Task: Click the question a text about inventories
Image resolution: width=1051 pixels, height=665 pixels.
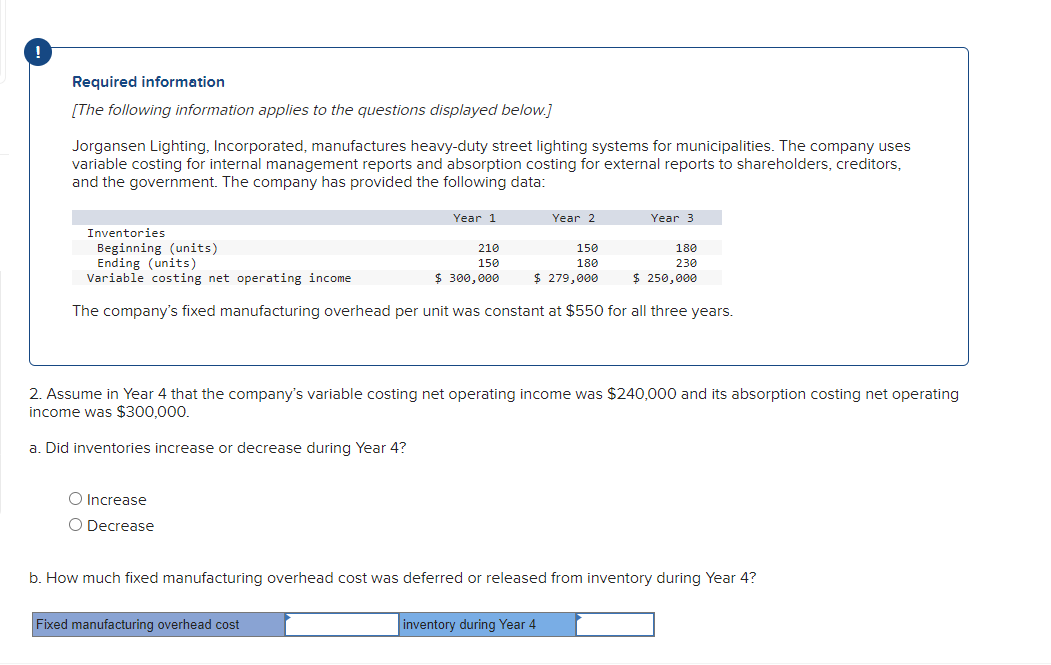Action: pos(218,448)
